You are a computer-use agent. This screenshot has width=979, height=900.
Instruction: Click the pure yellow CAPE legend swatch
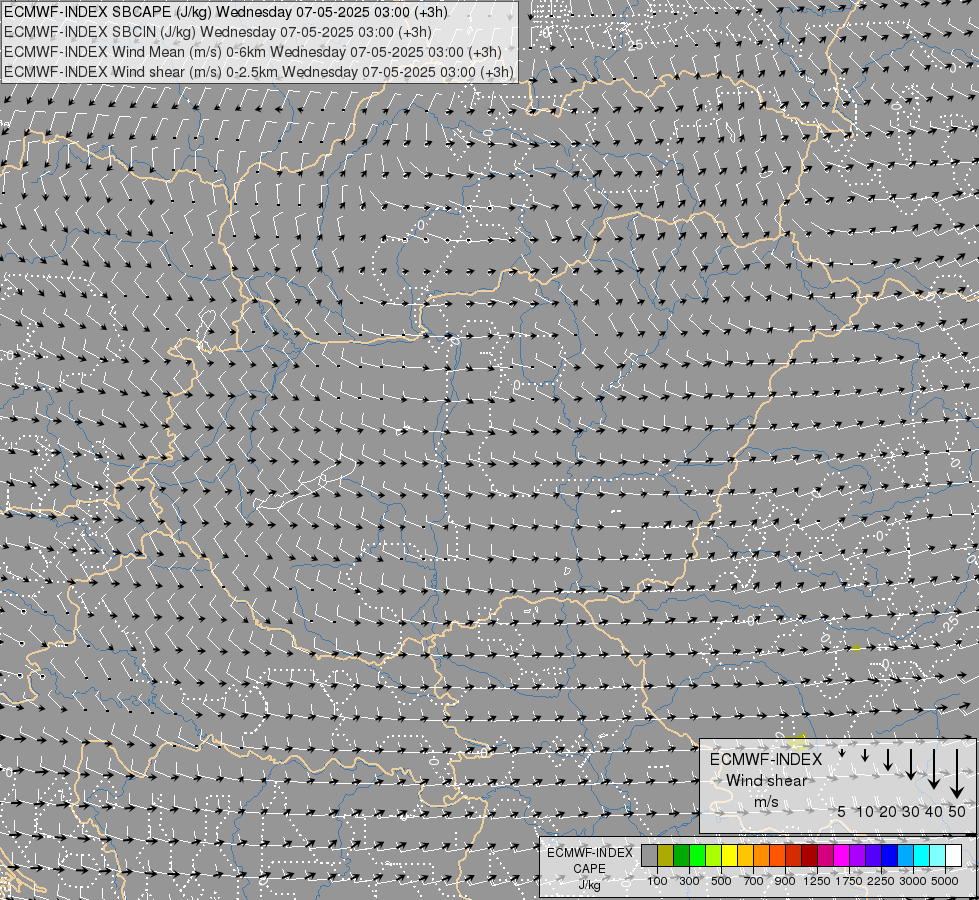[729, 855]
